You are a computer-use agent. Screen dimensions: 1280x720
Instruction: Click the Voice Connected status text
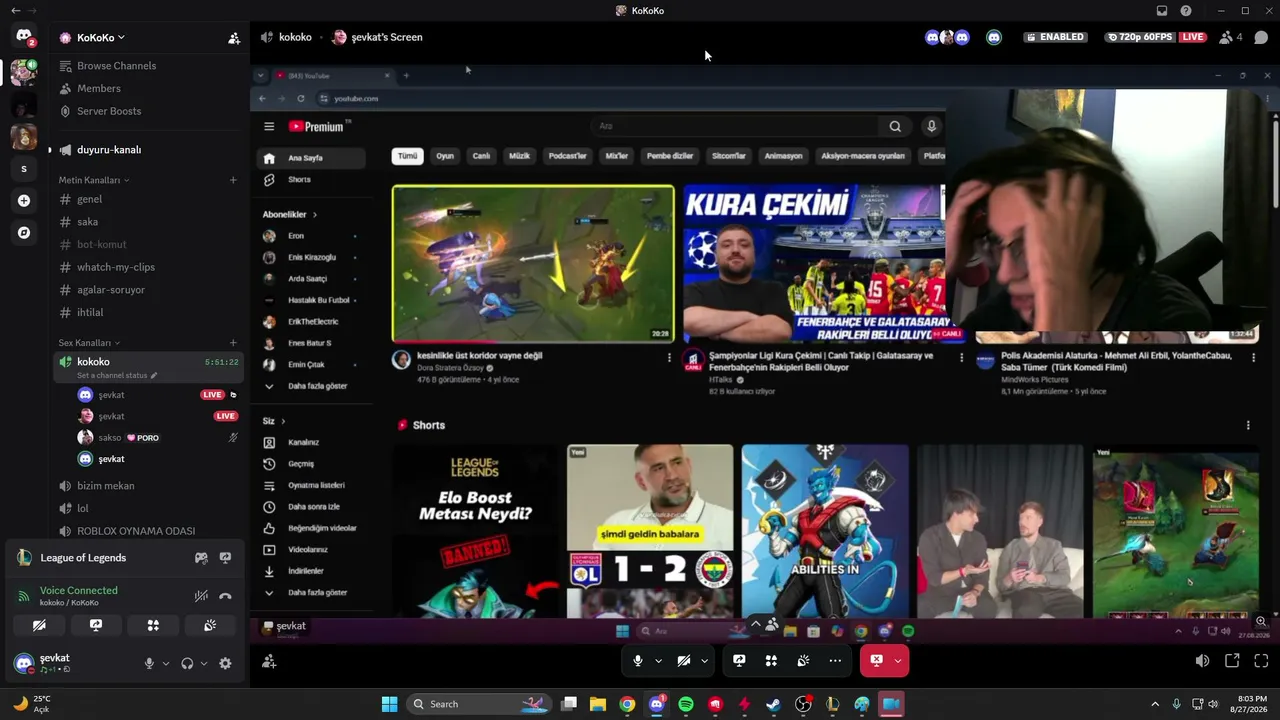79,591
